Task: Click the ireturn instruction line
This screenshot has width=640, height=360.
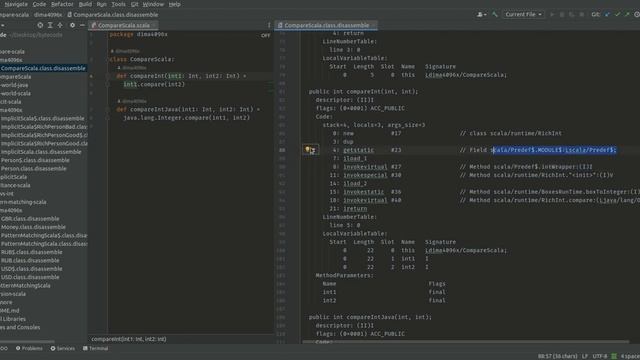Action: point(355,209)
